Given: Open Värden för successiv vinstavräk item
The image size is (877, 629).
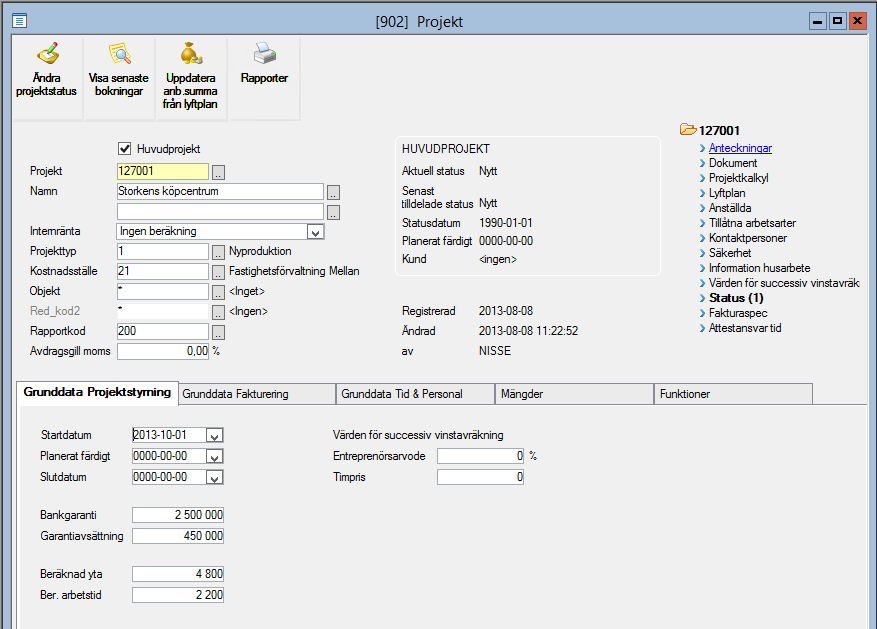Looking at the screenshot, I should point(784,283).
